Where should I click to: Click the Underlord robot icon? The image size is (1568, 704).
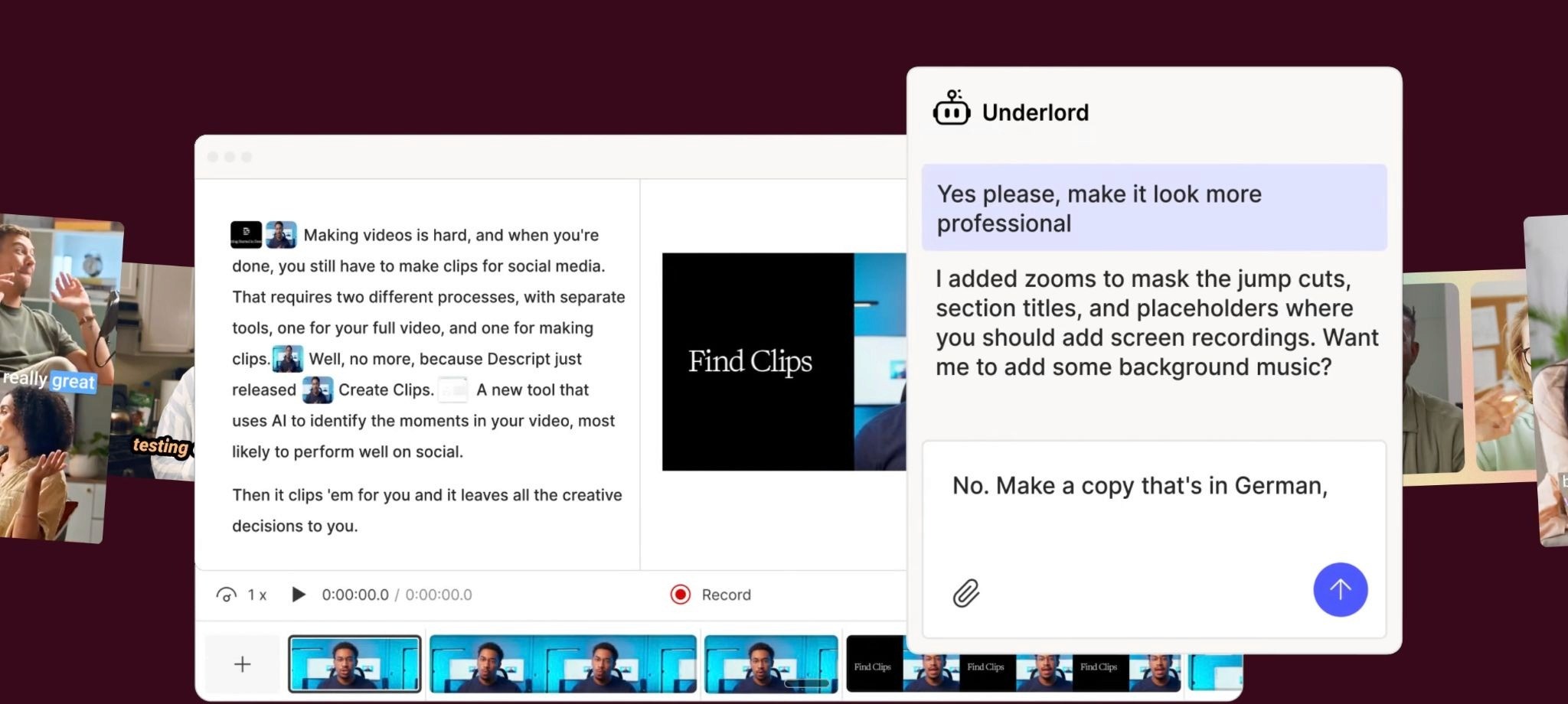(x=952, y=109)
